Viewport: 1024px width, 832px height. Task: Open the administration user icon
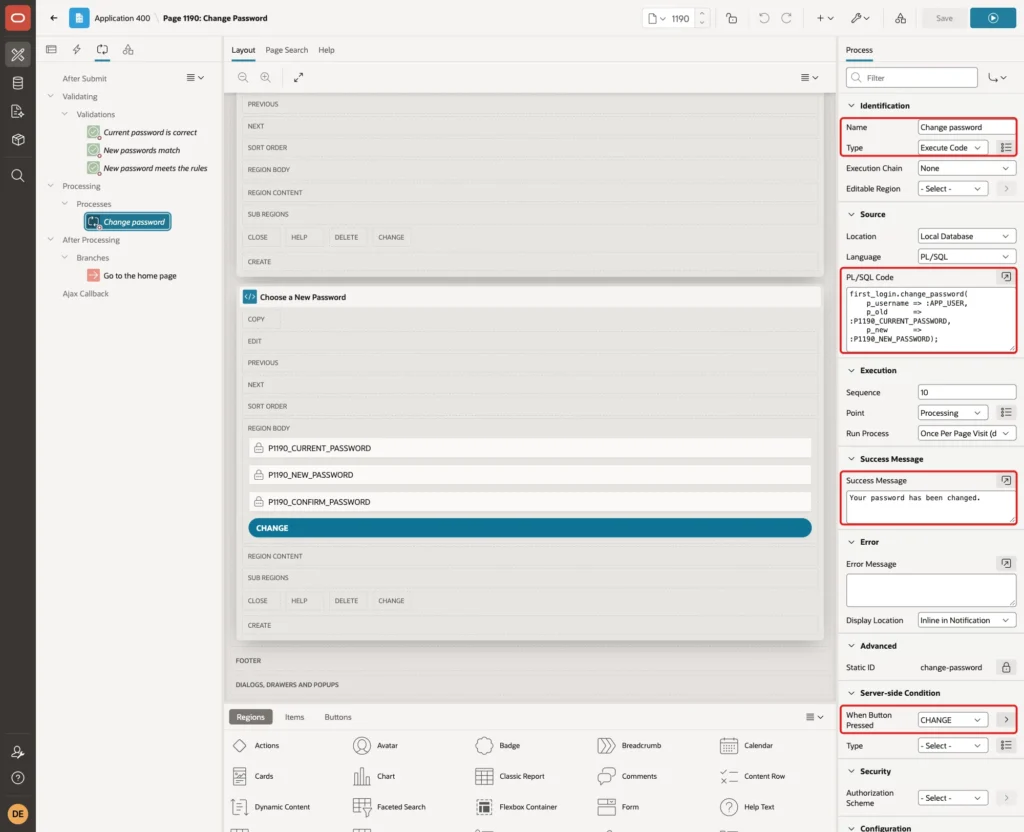click(x=18, y=752)
